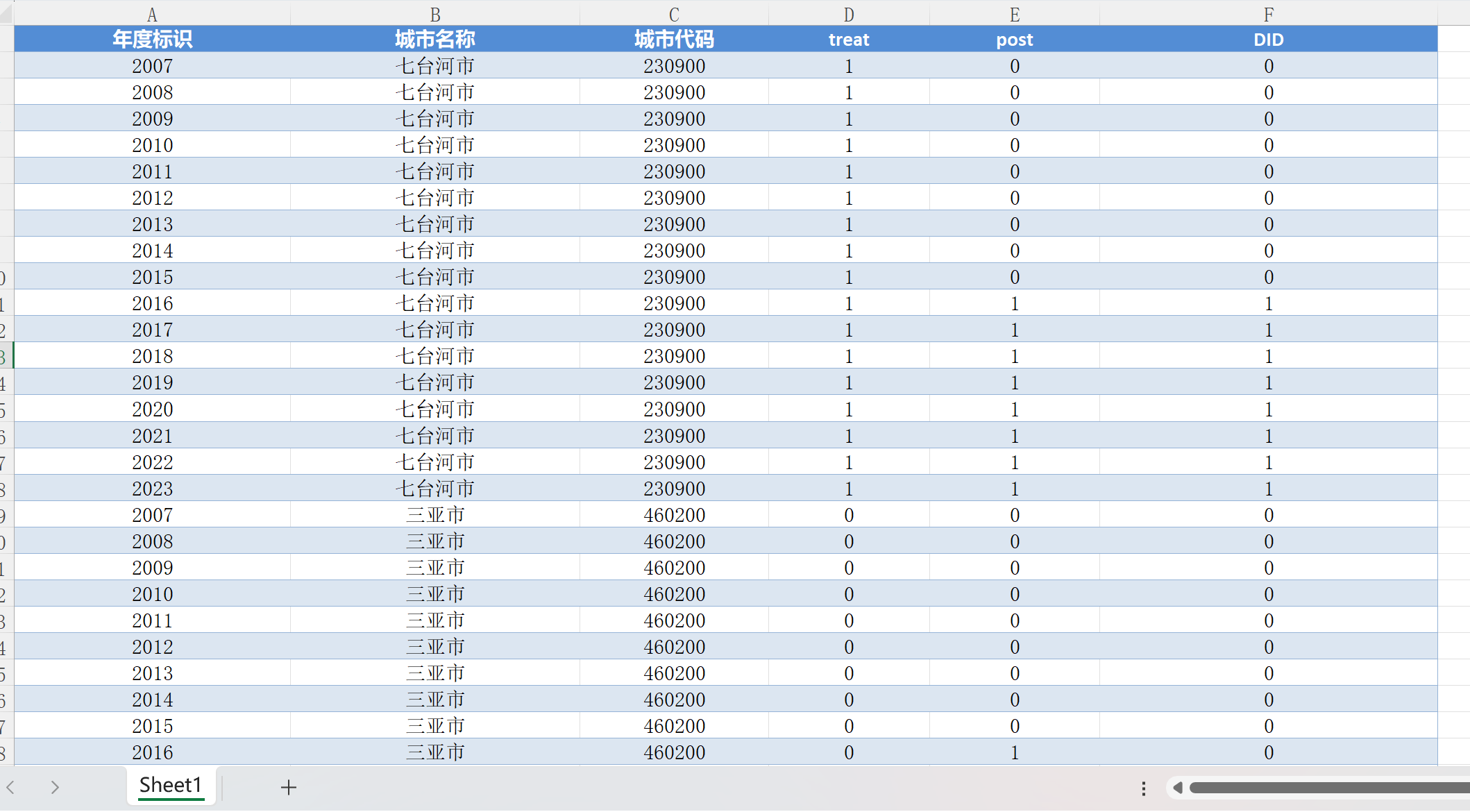Select the post value cell for 三亚市 2016
The image size is (1470, 812).
(x=1015, y=752)
